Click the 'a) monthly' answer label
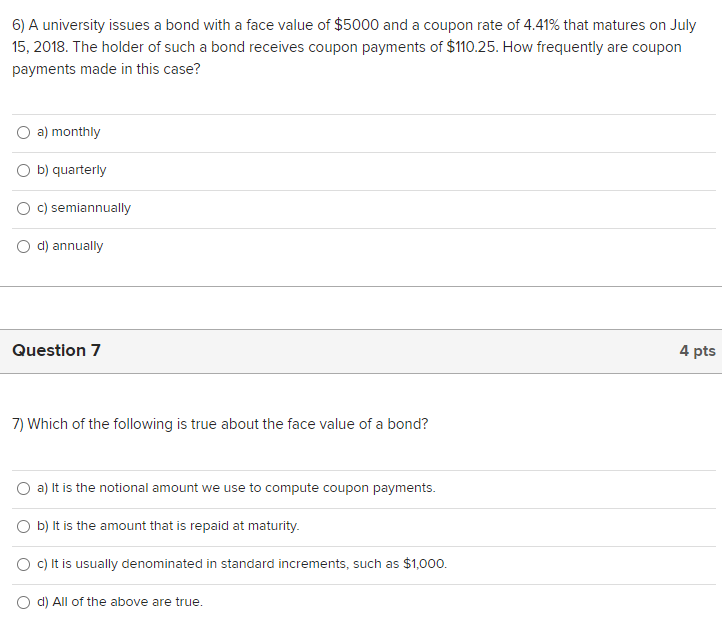The width and height of the screenshot is (722, 637). click(x=68, y=132)
